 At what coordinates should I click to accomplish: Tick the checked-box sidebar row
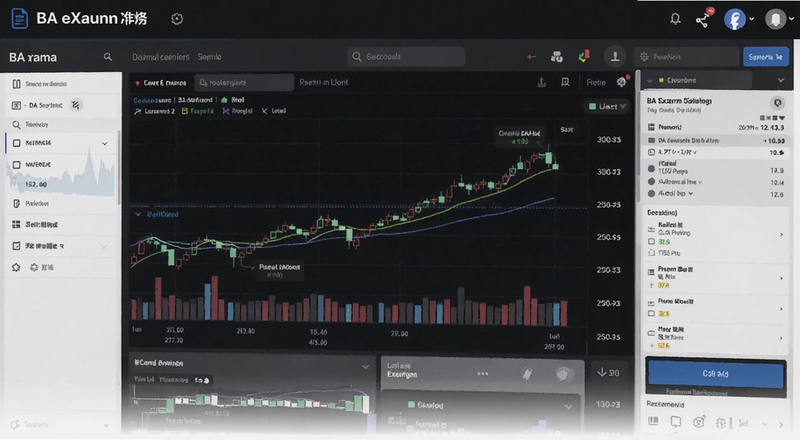tap(61, 246)
